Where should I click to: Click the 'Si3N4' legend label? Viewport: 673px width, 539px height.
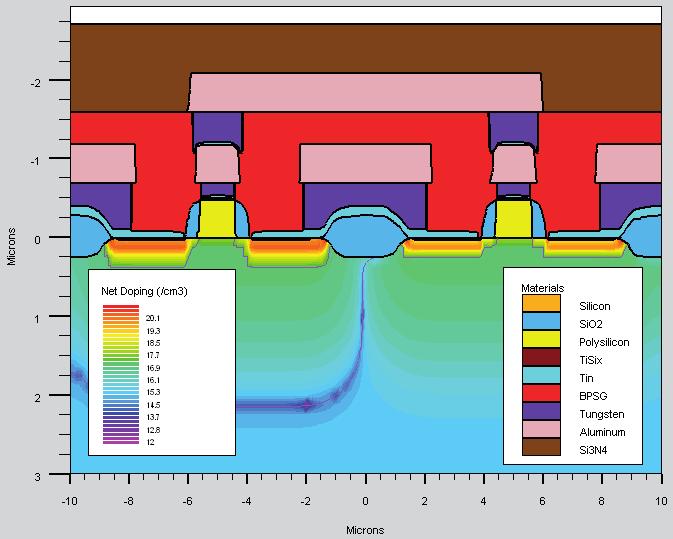pos(593,450)
